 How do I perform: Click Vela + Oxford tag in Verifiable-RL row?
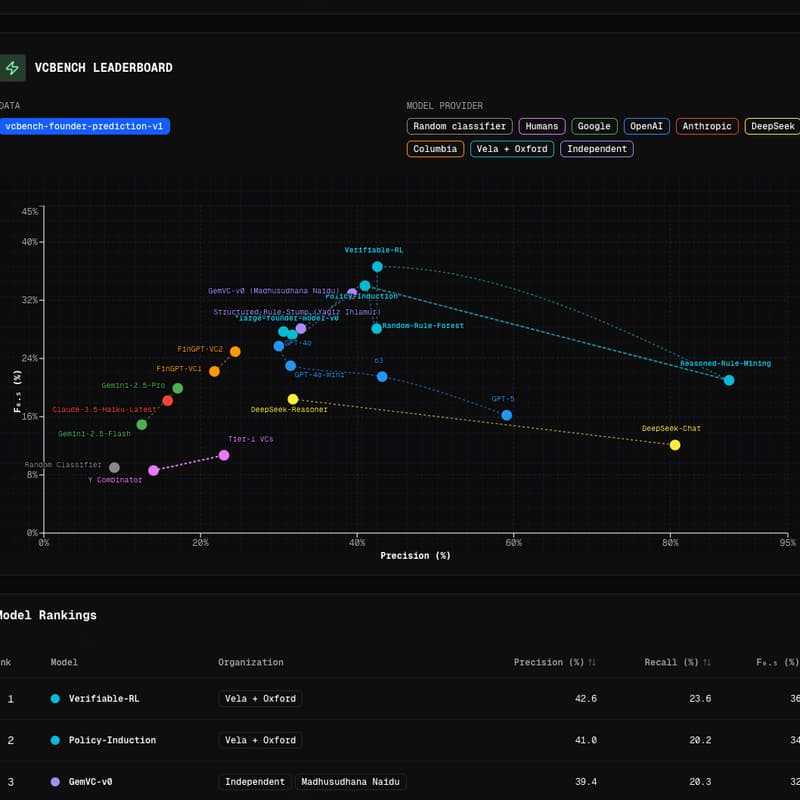pyautogui.click(x=260, y=699)
